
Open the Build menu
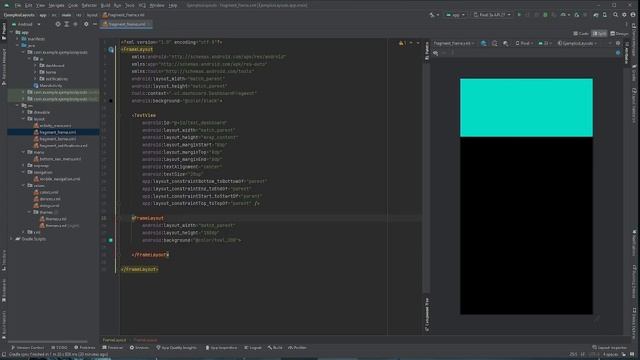coord(105,5)
